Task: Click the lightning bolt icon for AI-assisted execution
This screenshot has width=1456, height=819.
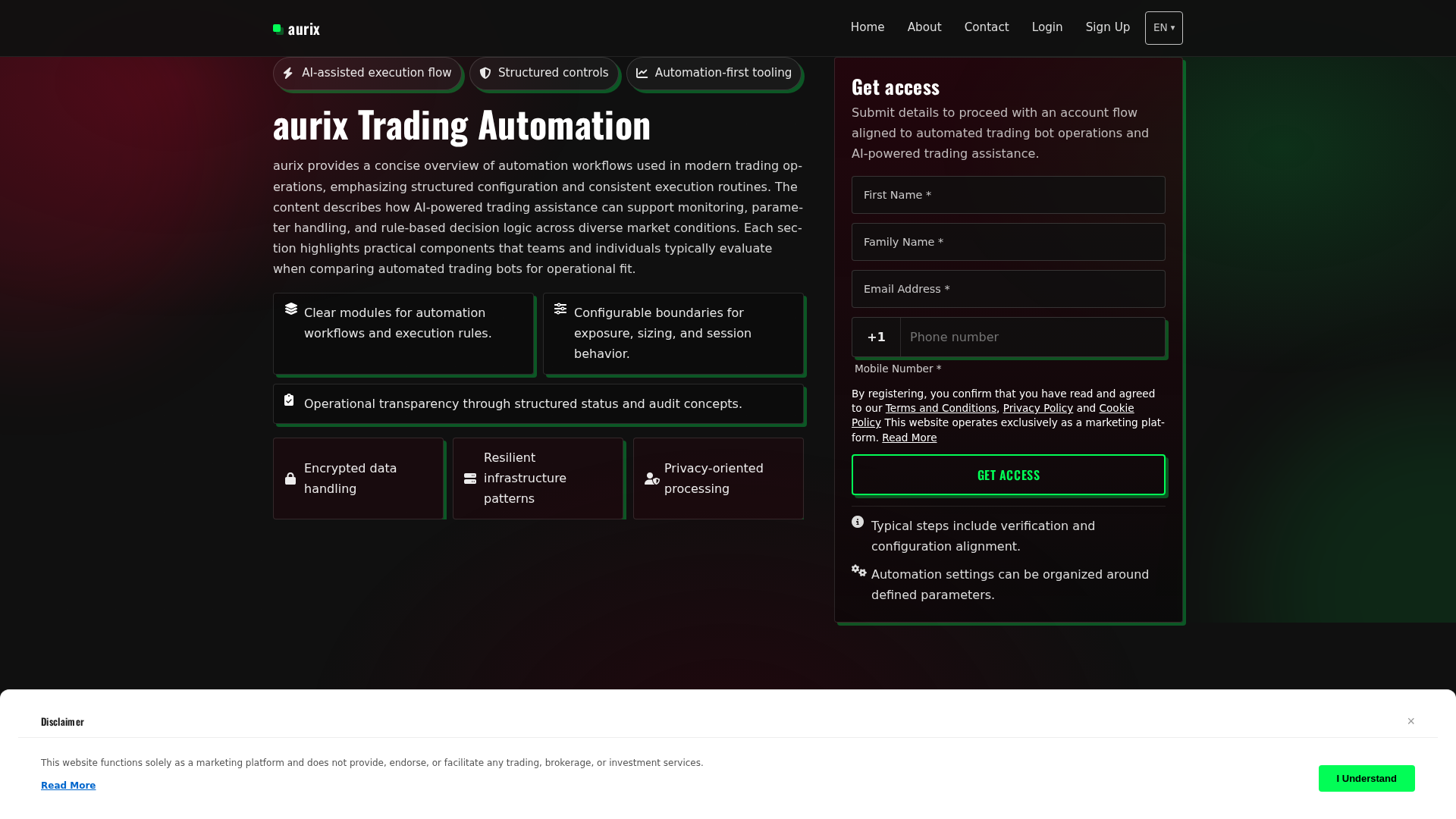Action: [x=288, y=74]
